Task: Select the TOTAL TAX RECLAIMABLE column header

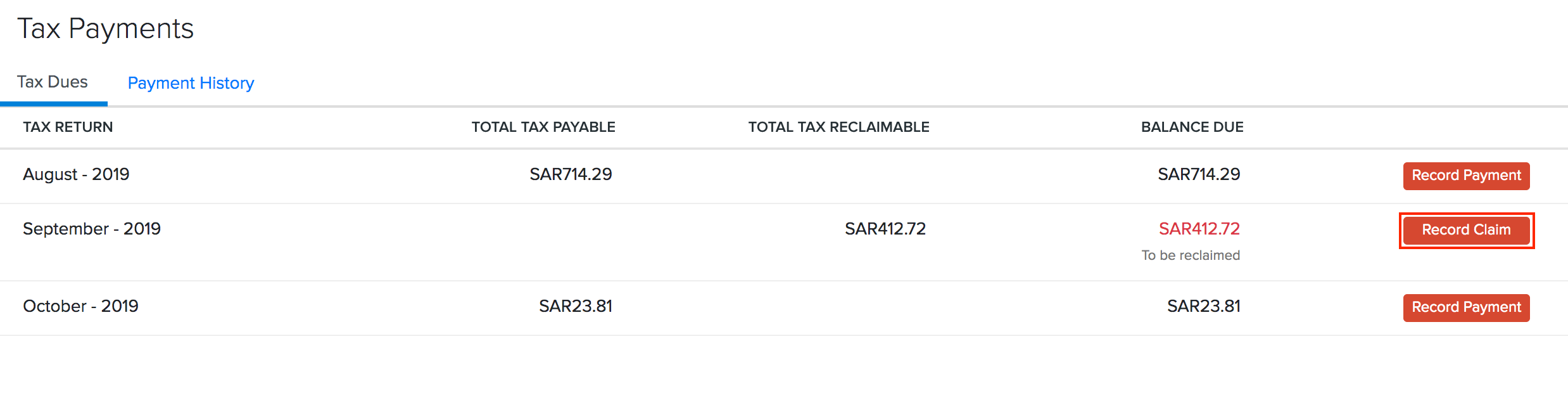Action: 838,127
